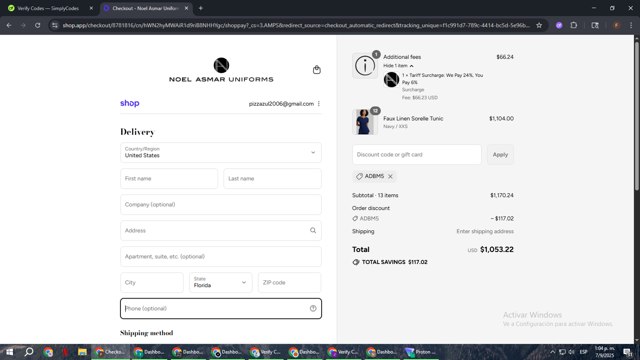The image size is (640, 360).
Task: Open the Chrome three-dot menu
Action: click(x=631, y=25)
